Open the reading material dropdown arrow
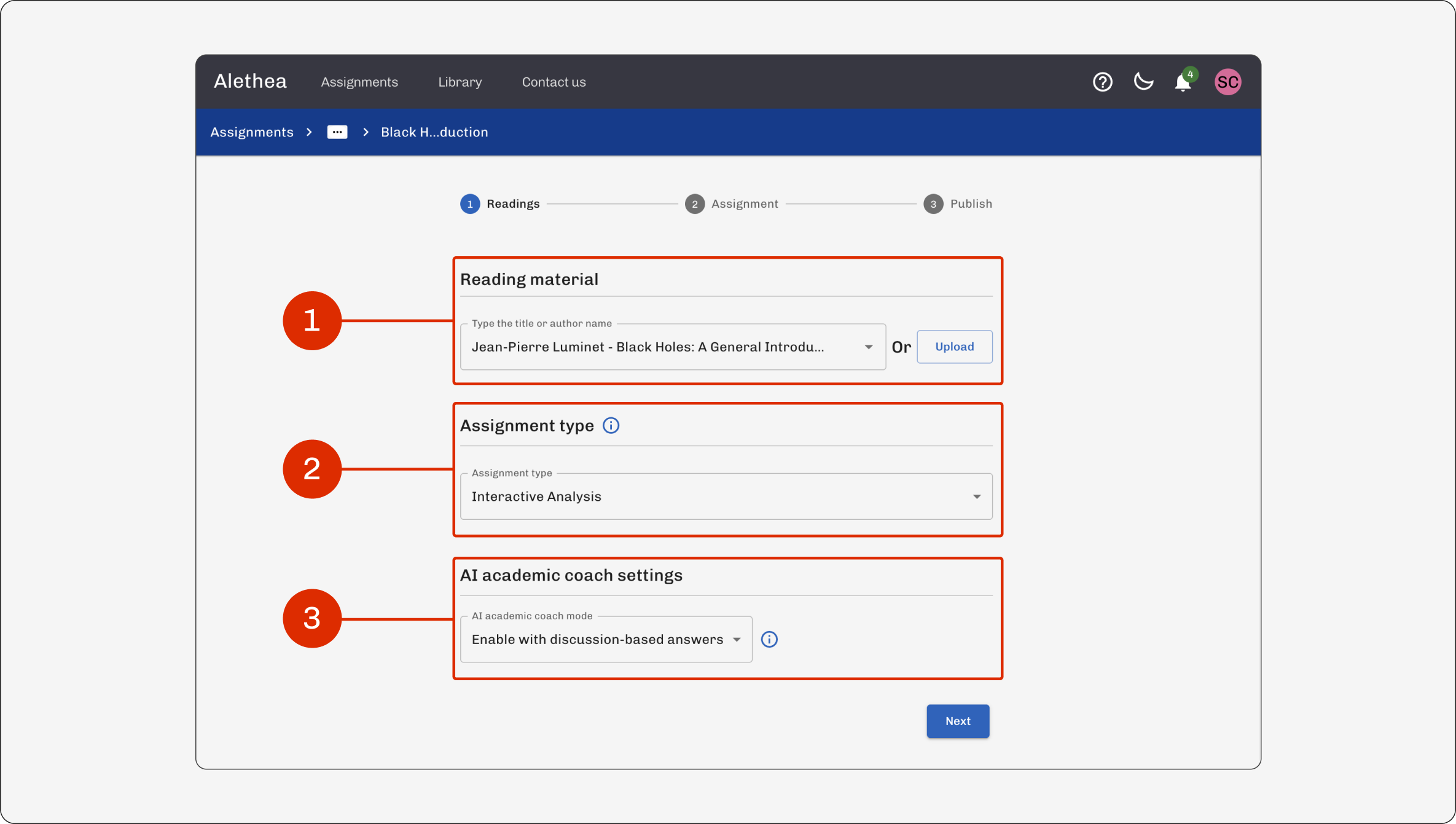The width and height of the screenshot is (1456, 824). click(x=869, y=347)
